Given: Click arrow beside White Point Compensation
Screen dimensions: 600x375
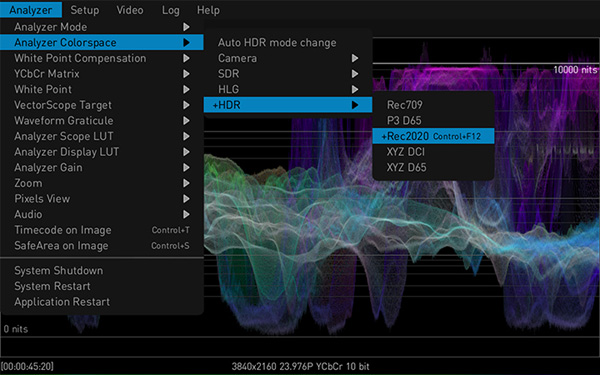Looking at the screenshot, I should pos(186,58).
